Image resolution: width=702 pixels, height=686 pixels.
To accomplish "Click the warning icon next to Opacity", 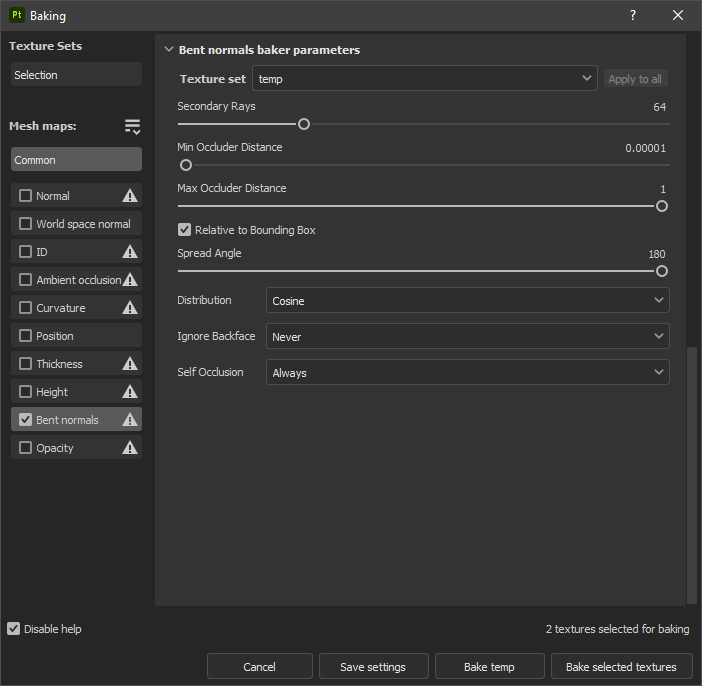I will point(130,448).
